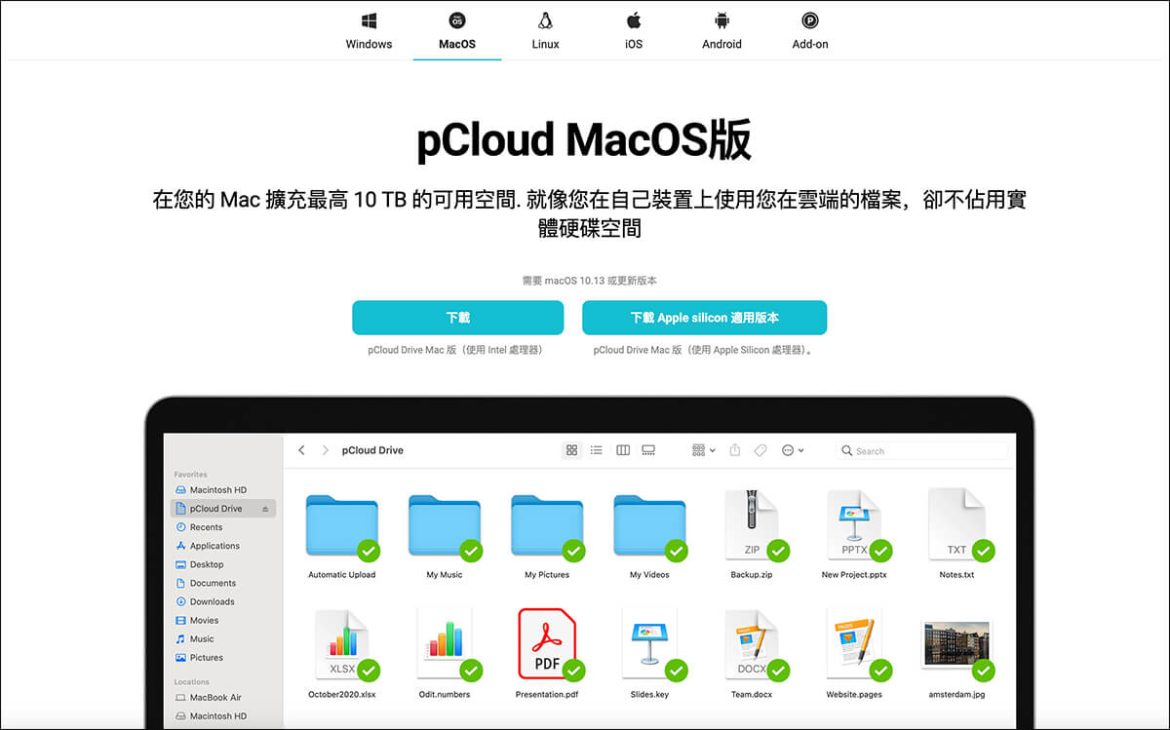This screenshot has height=730, width=1170.
Task: Click the Share icon in the toolbar
Action: click(x=735, y=450)
